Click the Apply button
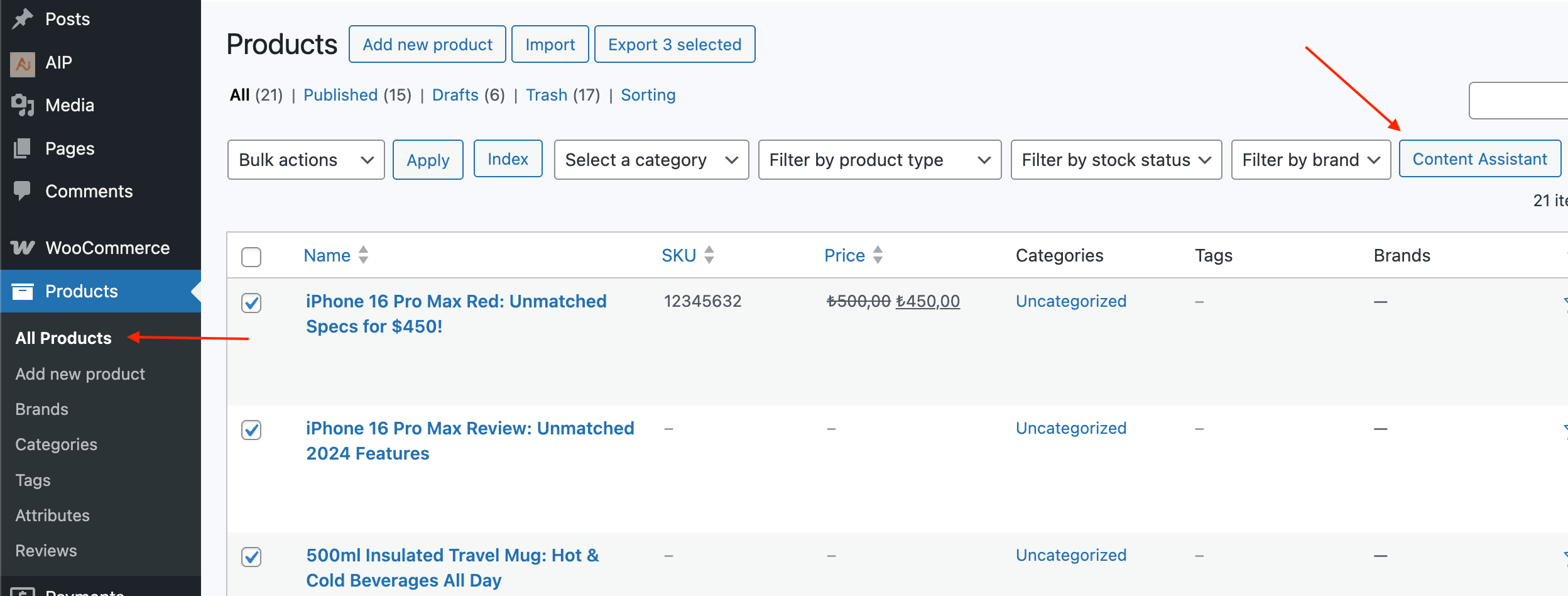This screenshot has height=596, width=1568. tap(428, 160)
